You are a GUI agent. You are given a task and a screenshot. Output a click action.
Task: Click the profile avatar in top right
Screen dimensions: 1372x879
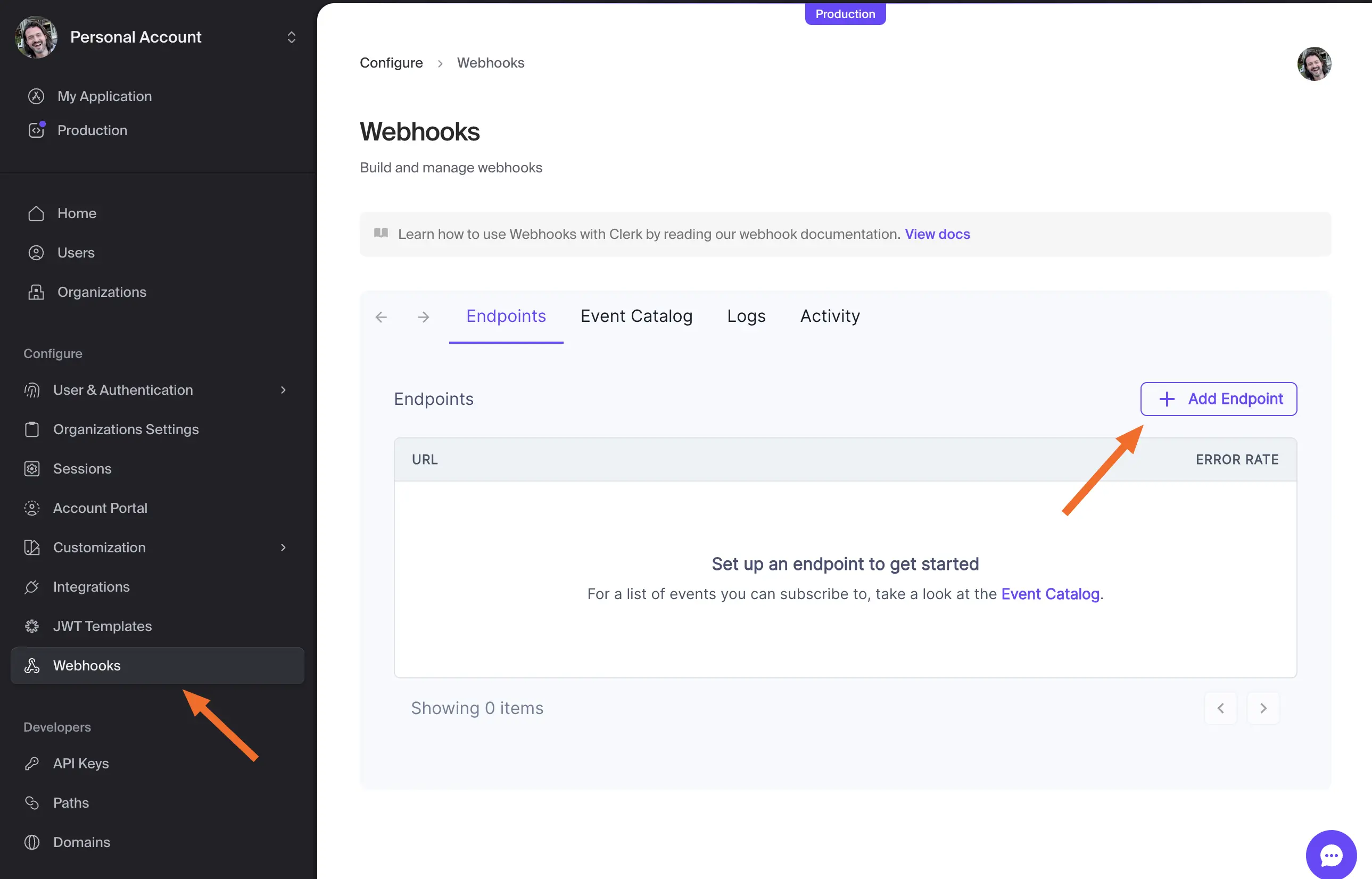click(1314, 63)
